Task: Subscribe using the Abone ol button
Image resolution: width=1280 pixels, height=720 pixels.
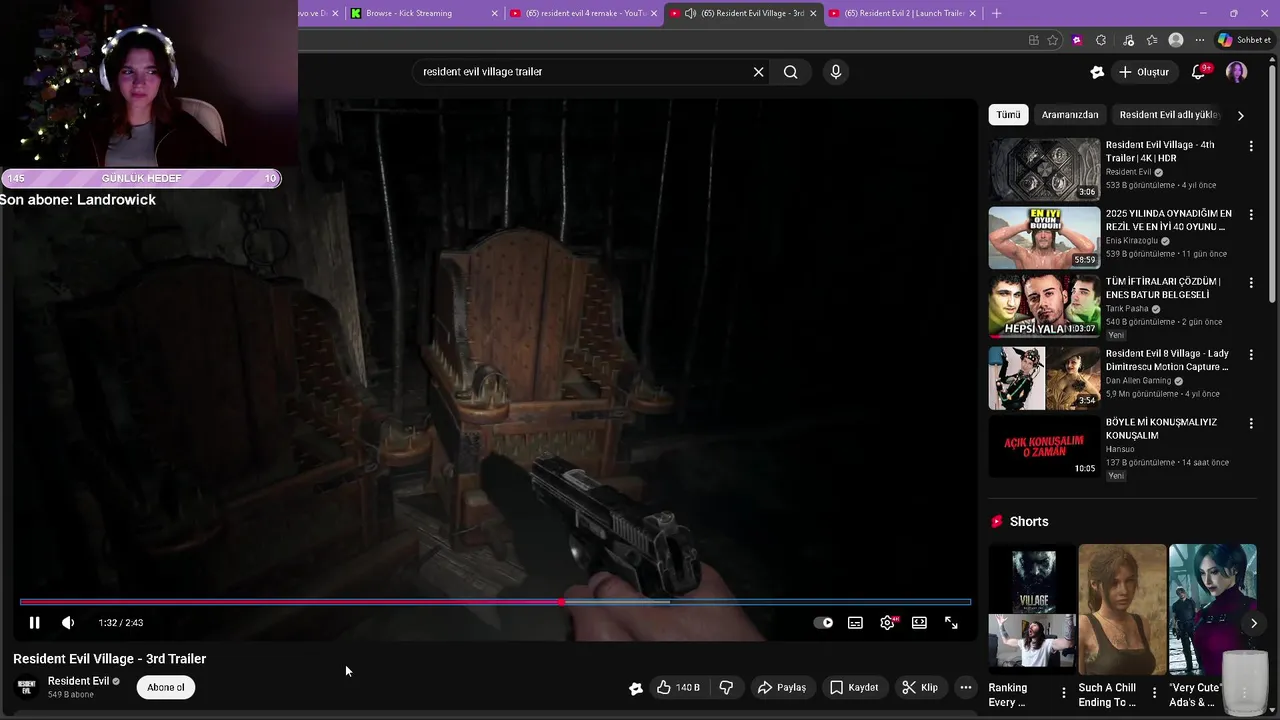Action: [x=166, y=687]
